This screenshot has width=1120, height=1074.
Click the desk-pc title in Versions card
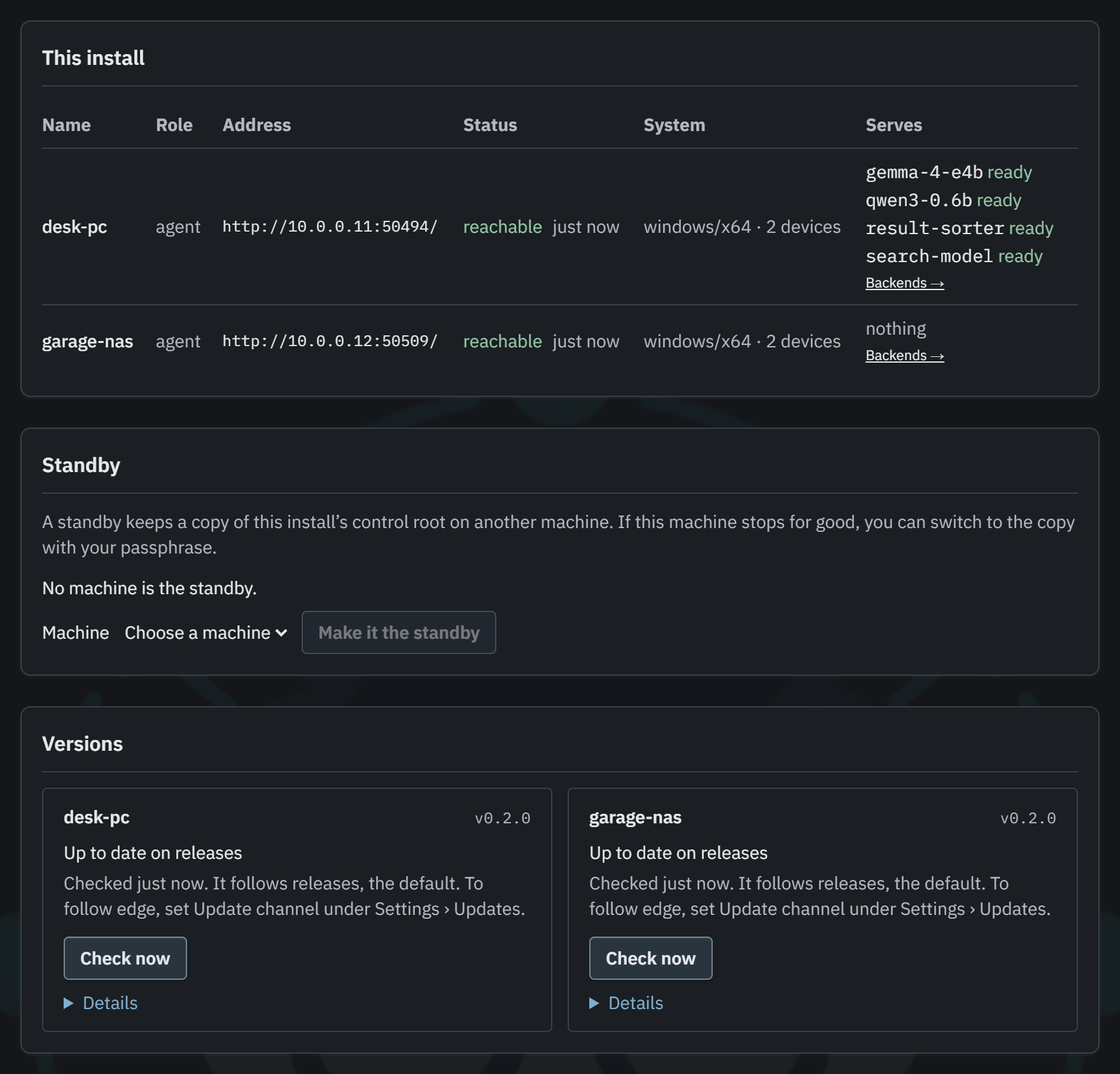point(97,818)
